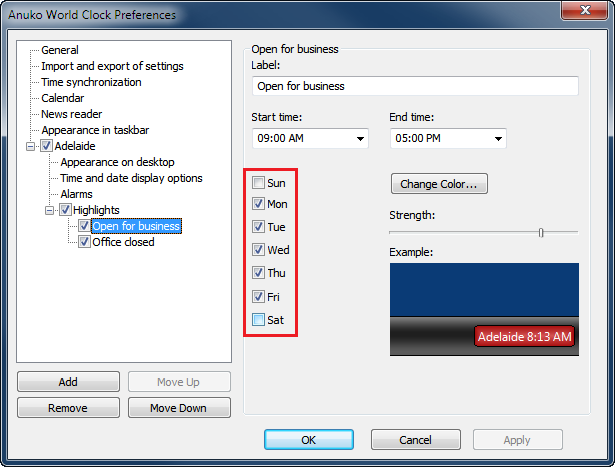Viewport: 615px width, 467px height.
Task: Enable the Sun day checkbox
Action: [259, 183]
